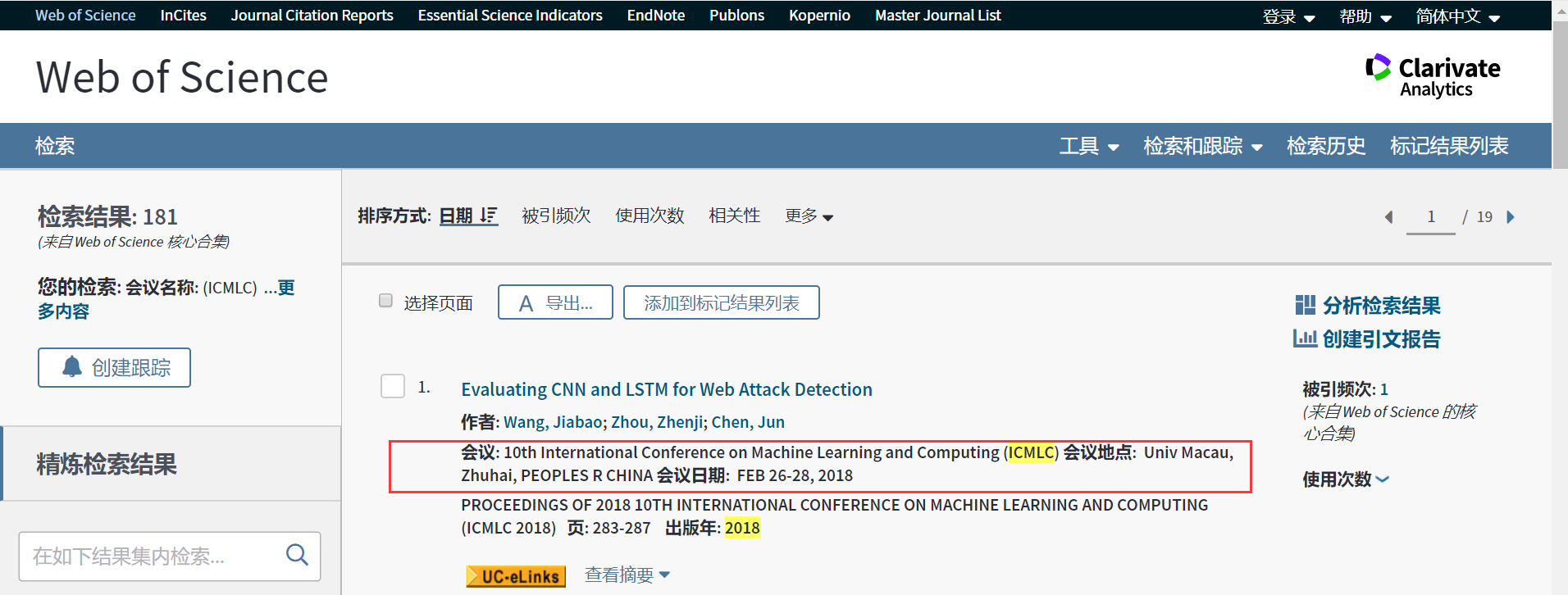Click the 精炼检索结果 panel heading
Screen dimensions: 1568x595
point(107,465)
